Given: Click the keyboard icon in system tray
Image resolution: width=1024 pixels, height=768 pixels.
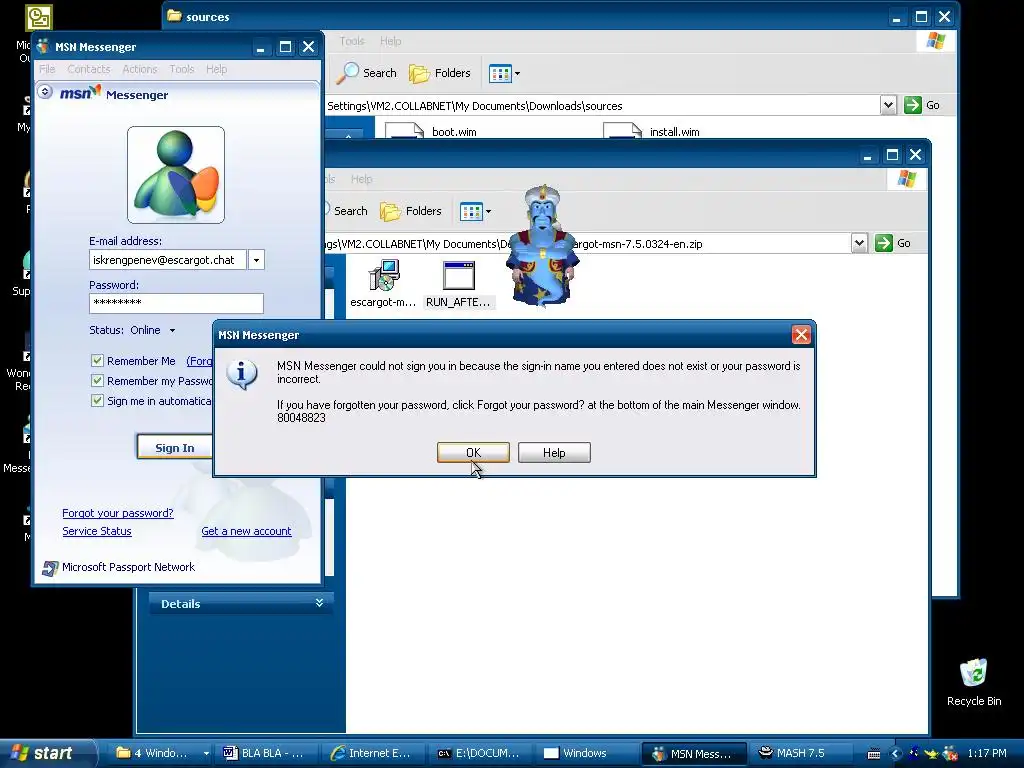Looking at the screenshot, I should coord(874,754).
